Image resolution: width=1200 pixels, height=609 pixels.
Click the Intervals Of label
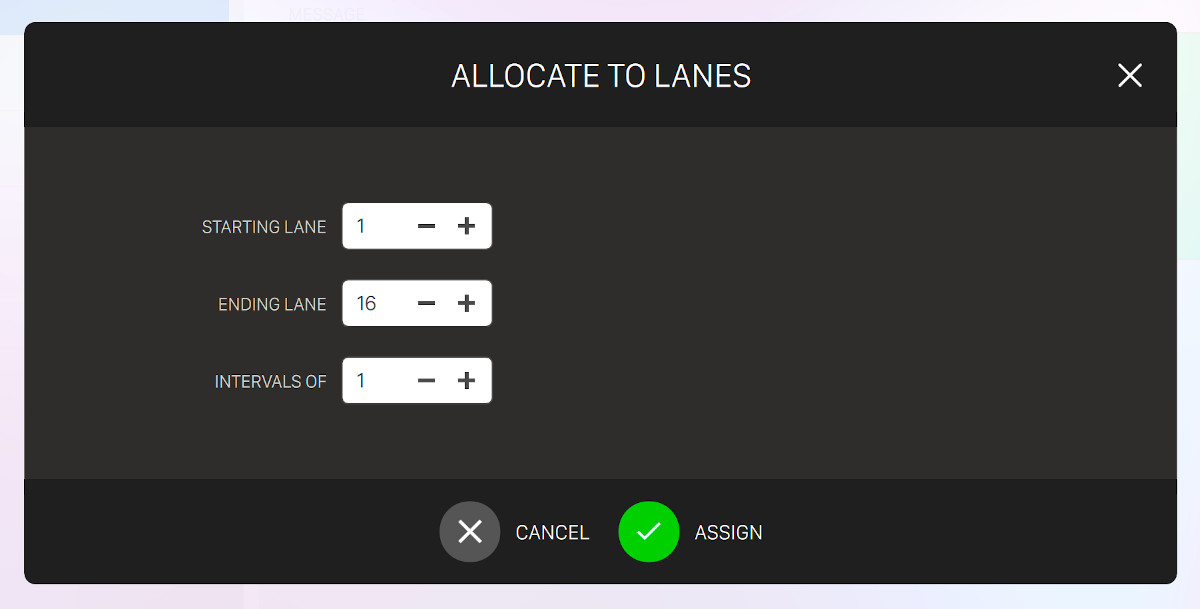point(270,382)
